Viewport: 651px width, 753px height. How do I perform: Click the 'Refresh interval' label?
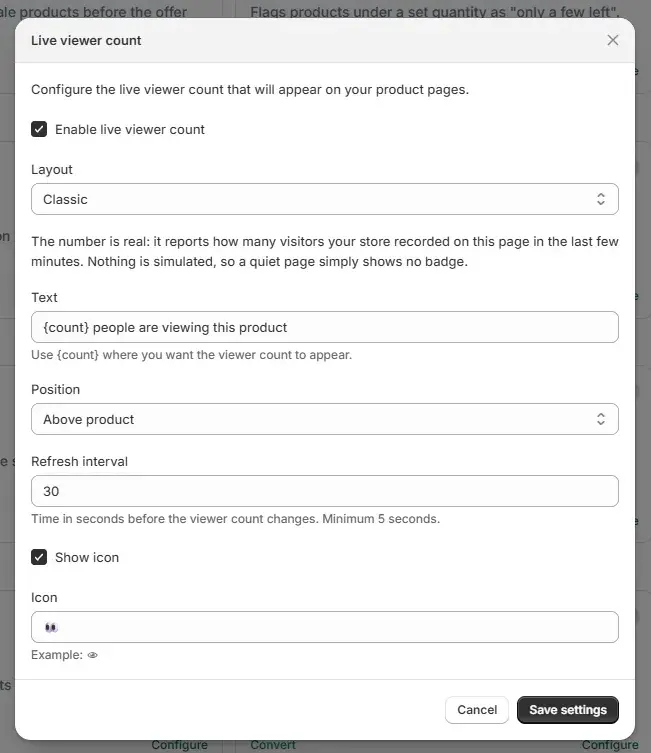(80, 462)
